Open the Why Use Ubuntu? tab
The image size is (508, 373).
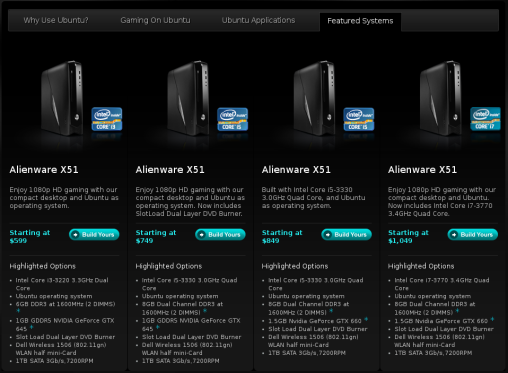coord(56,20)
